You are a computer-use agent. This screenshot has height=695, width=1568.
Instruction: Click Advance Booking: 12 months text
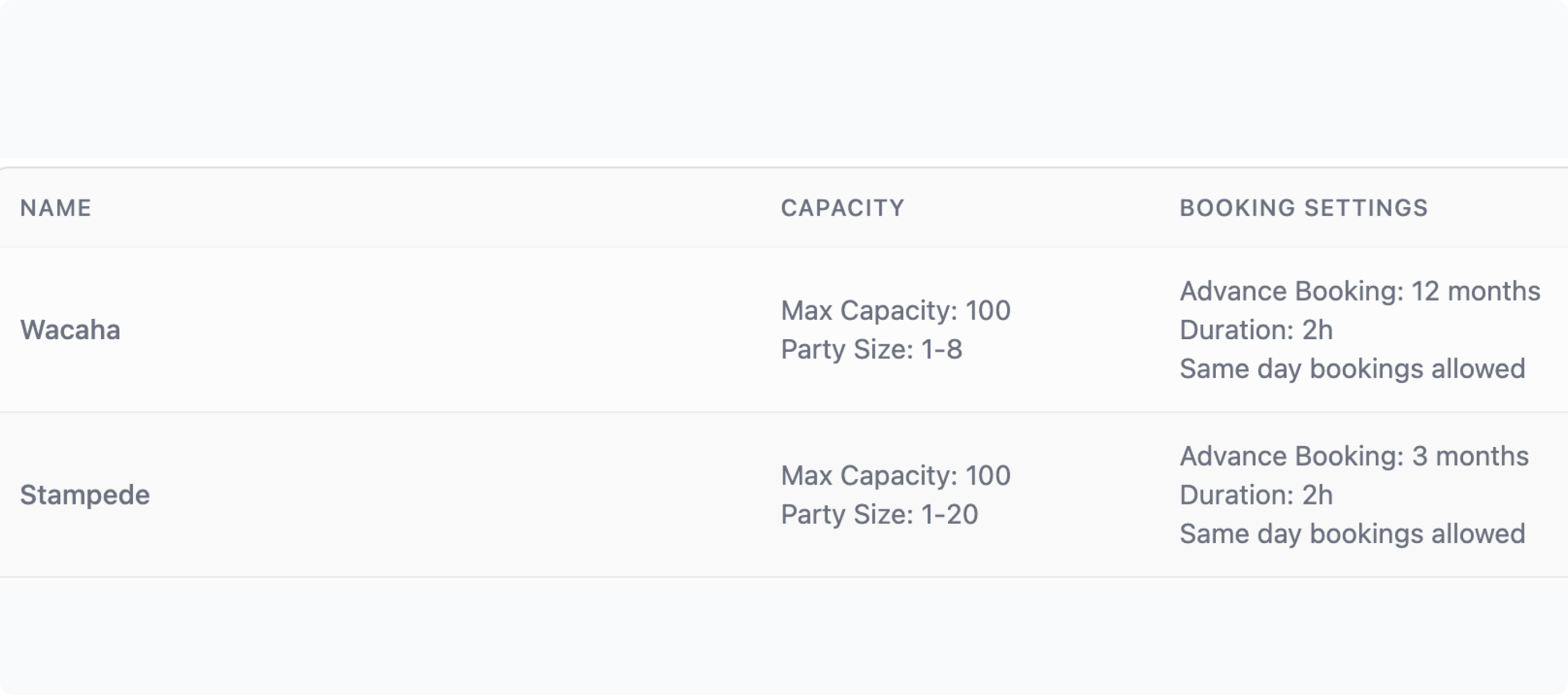[1359, 291]
